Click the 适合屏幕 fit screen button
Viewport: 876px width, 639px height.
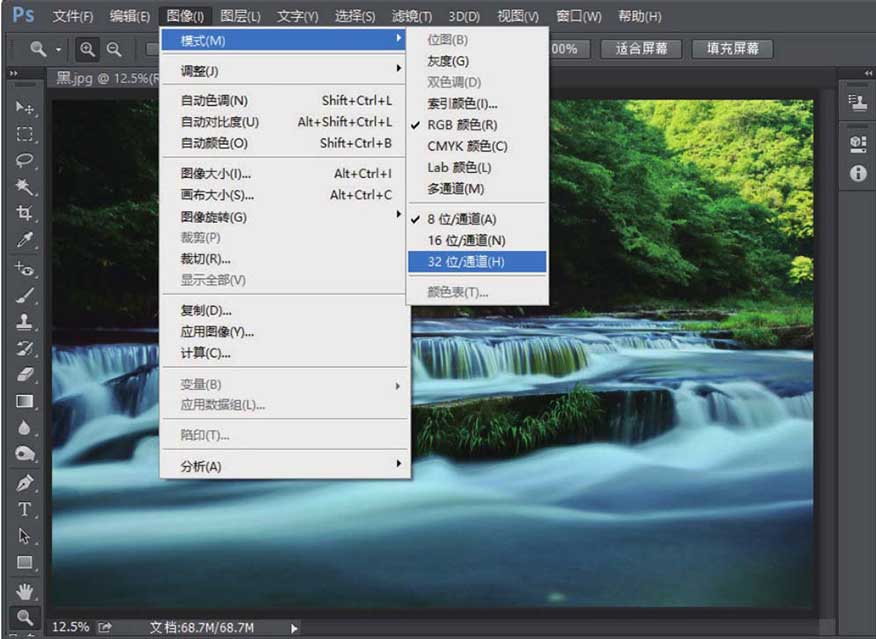pyautogui.click(x=641, y=49)
